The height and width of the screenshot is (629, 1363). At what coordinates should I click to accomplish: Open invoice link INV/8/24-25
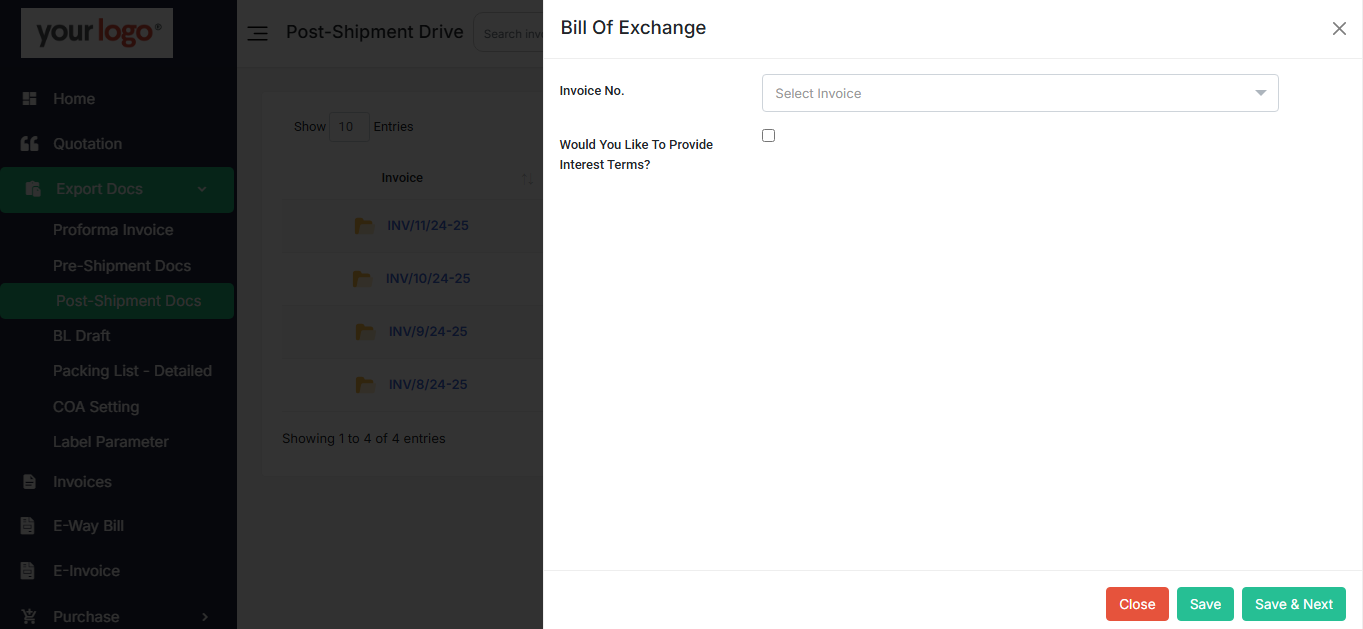pyautogui.click(x=428, y=385)
